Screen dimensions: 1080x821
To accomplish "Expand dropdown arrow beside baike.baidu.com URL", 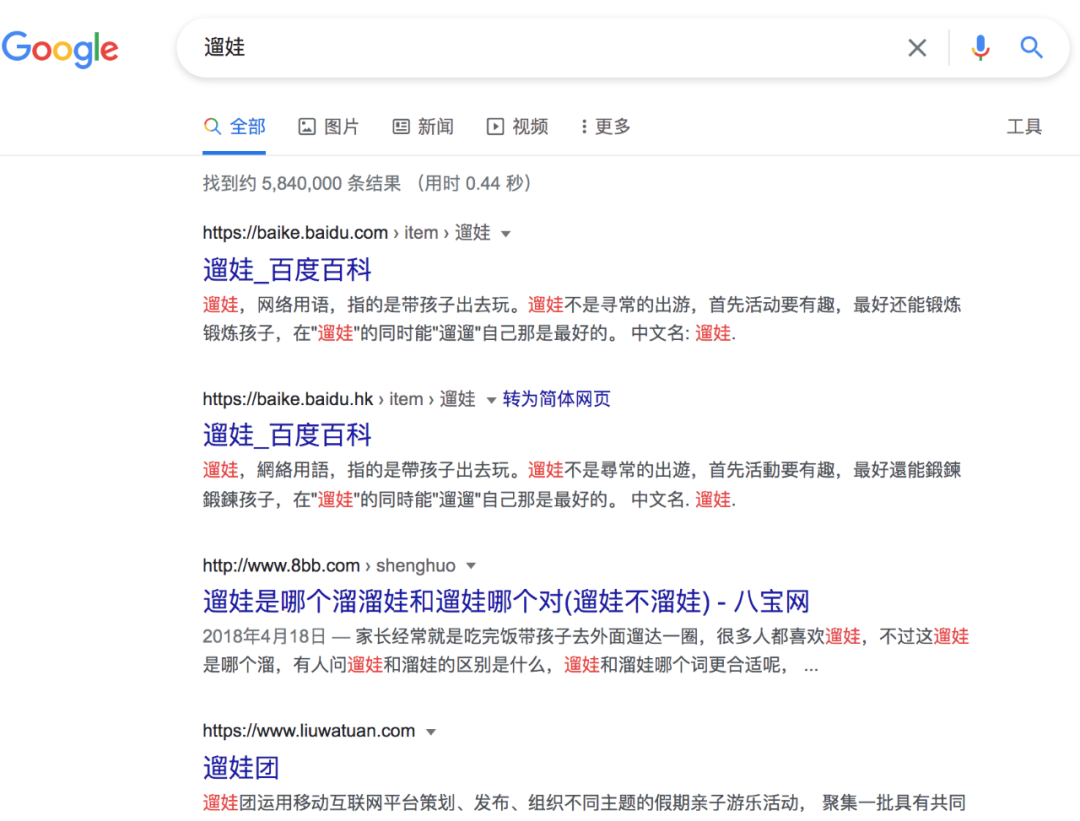I will (506, 234).
